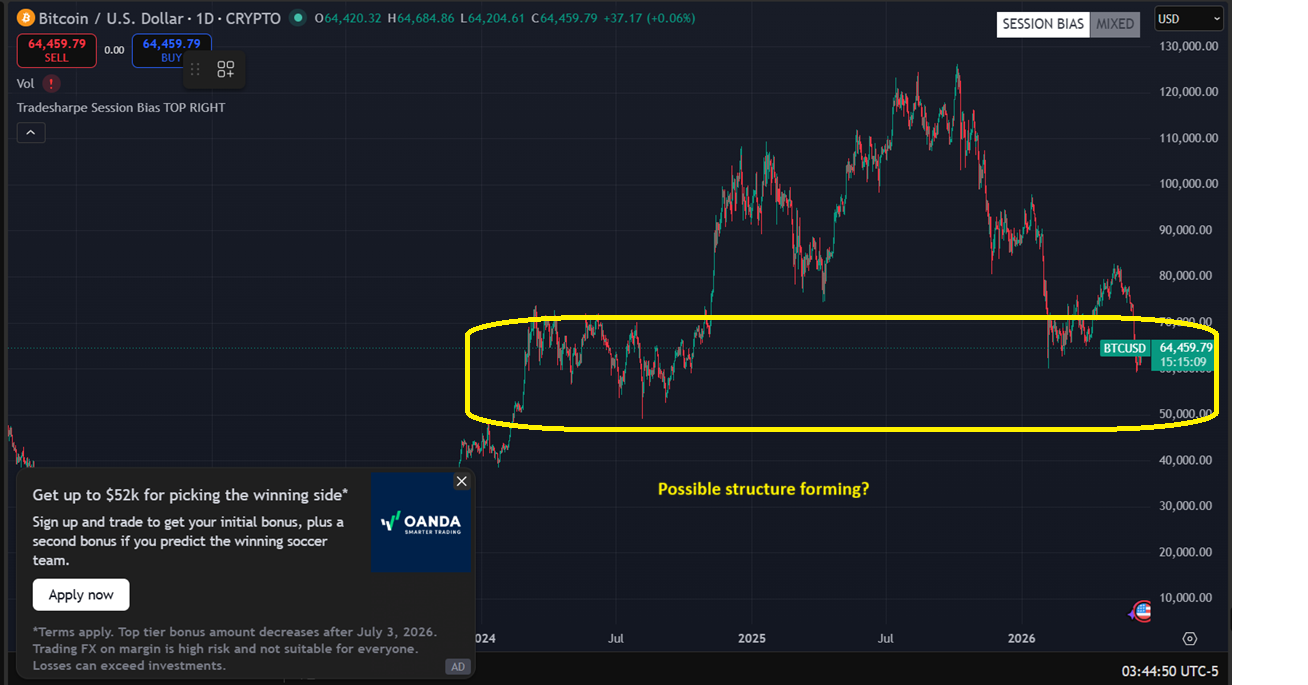
Task: Click the Bitcoin symbol logo icon
Action: [x=26, y=18]
